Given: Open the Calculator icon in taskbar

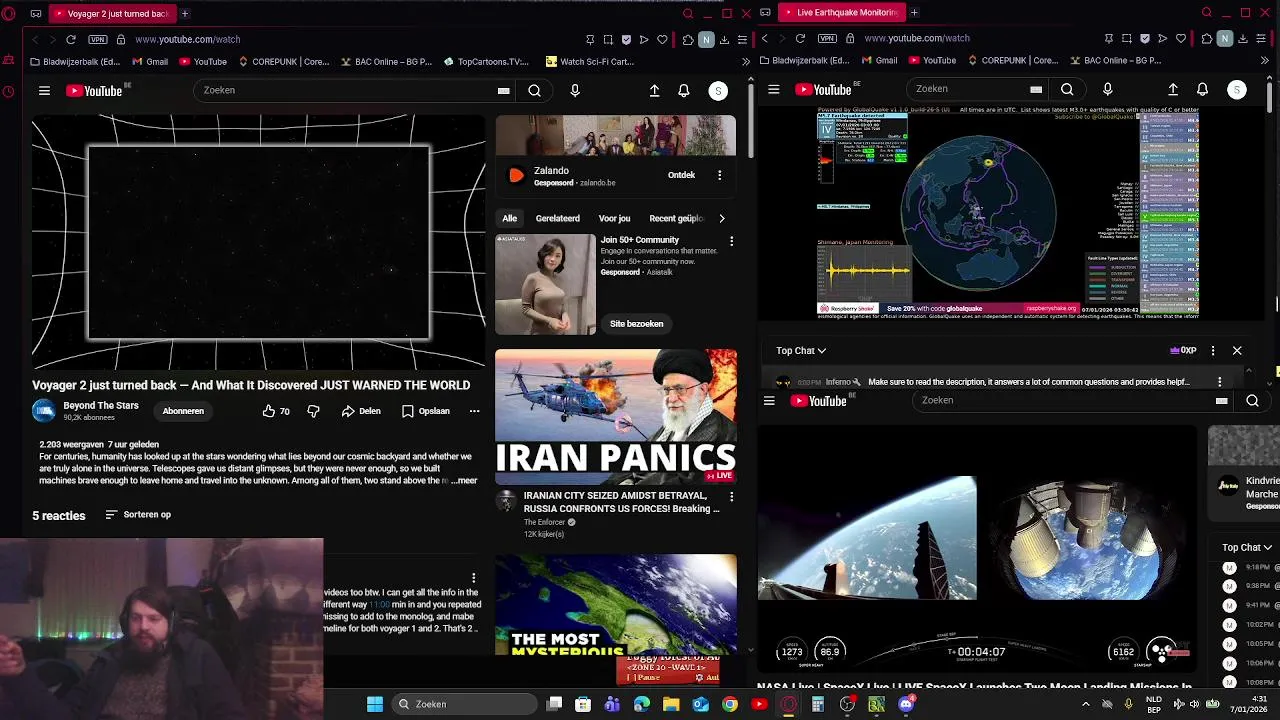Looking at the screenshot, I should (x=817, y=704).
